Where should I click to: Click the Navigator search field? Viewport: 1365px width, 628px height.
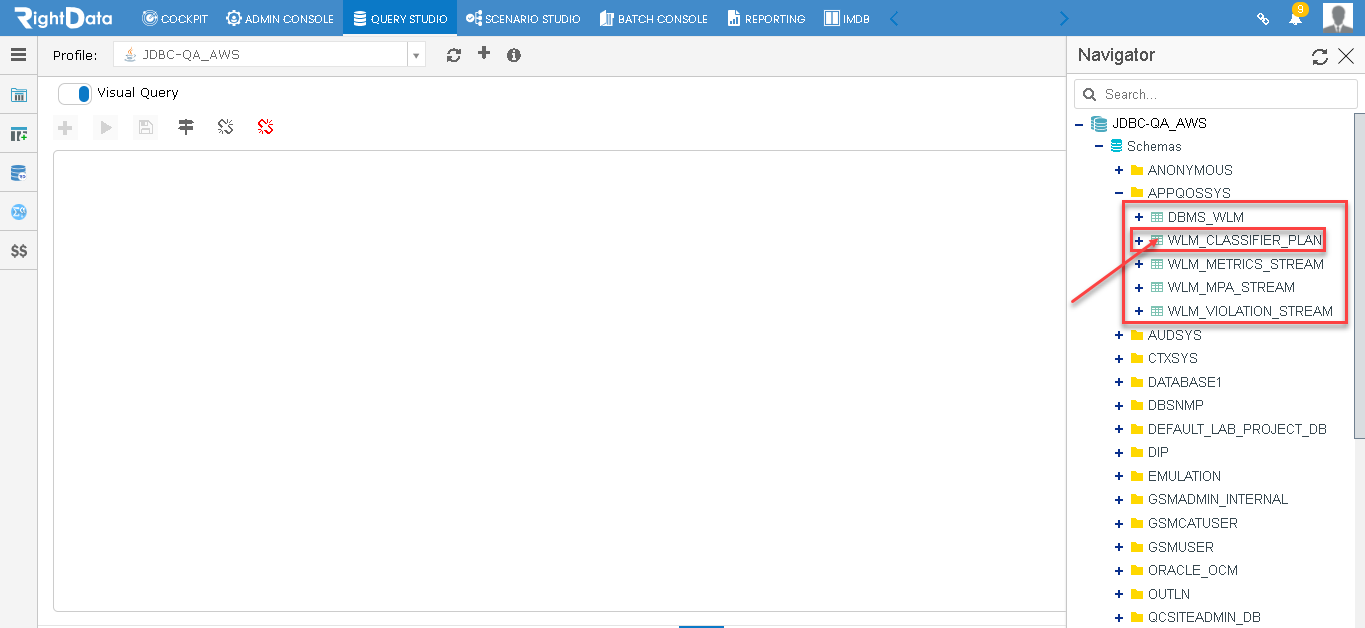pyautogui.click(x=1216, y=94)
